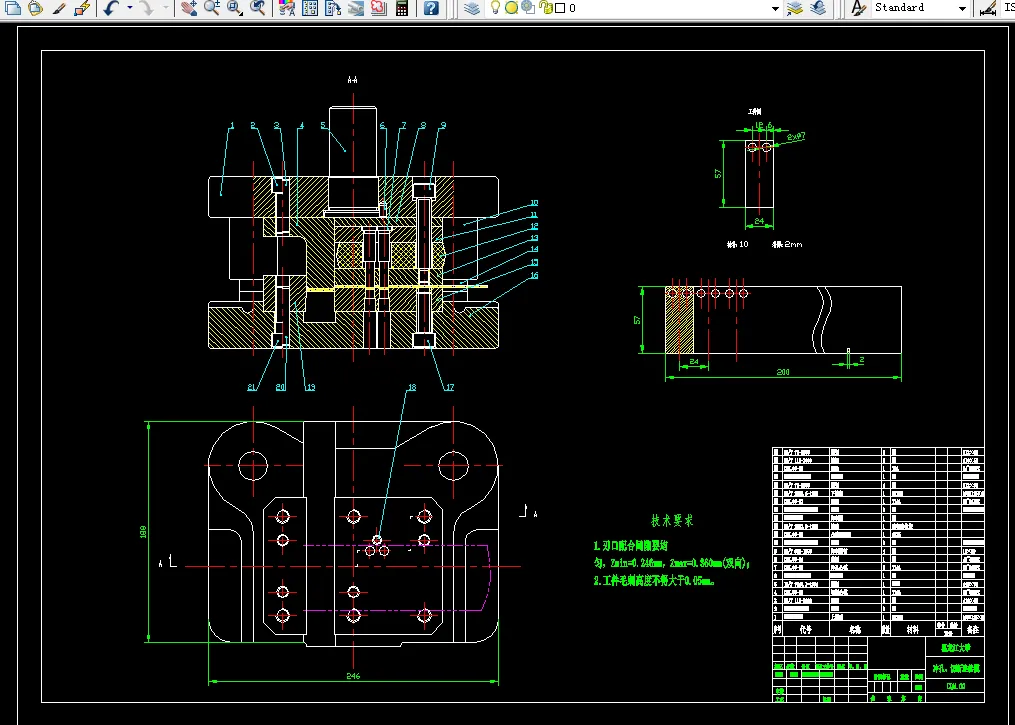Open the QuickCalc calculator
Screen dimensions: 1015x725
click(402, 8)
